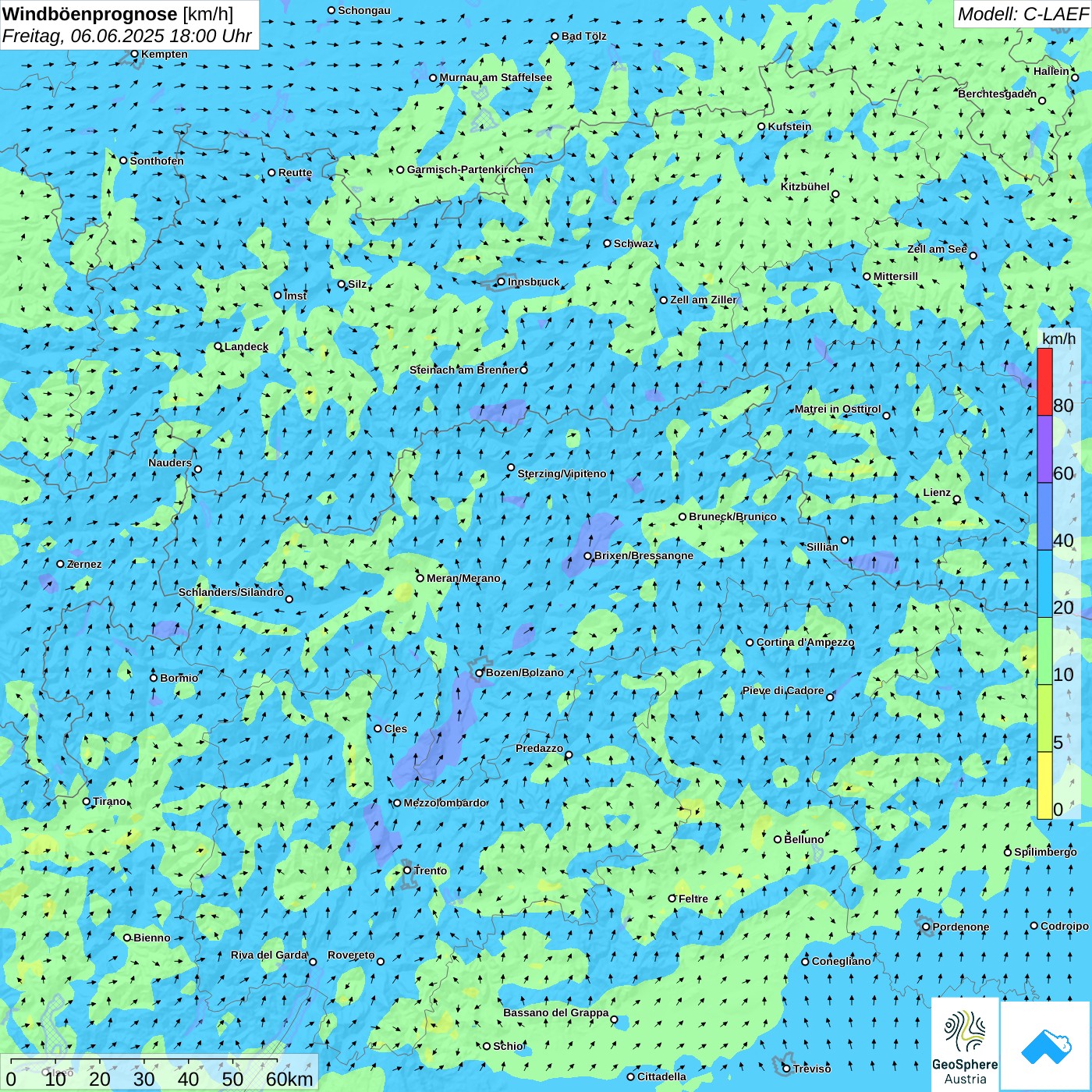Click the Hallein label
The image size is (1092, 1092).
click(x=1051, y=71)
